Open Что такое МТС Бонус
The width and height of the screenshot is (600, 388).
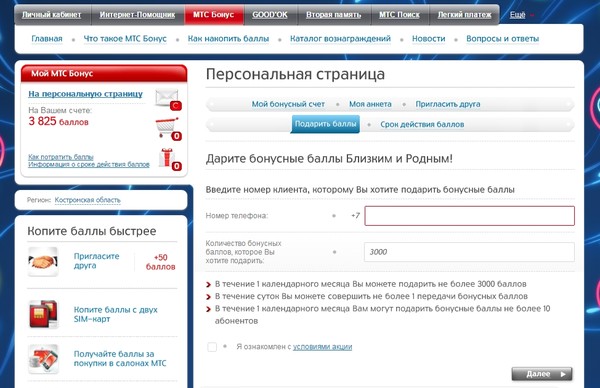pos(125,39)
